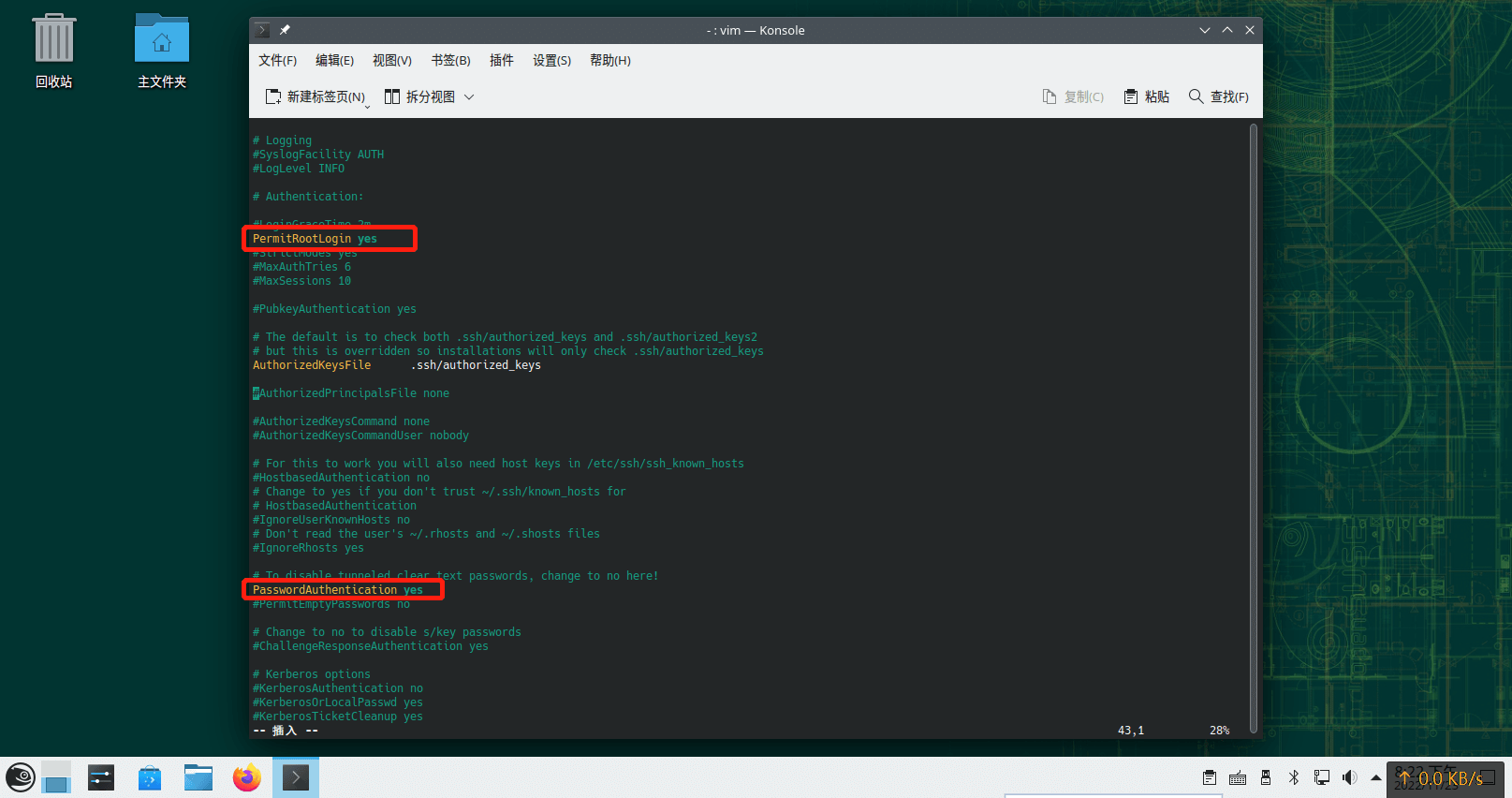Click the pin window icon in title bar

[285, 30]
